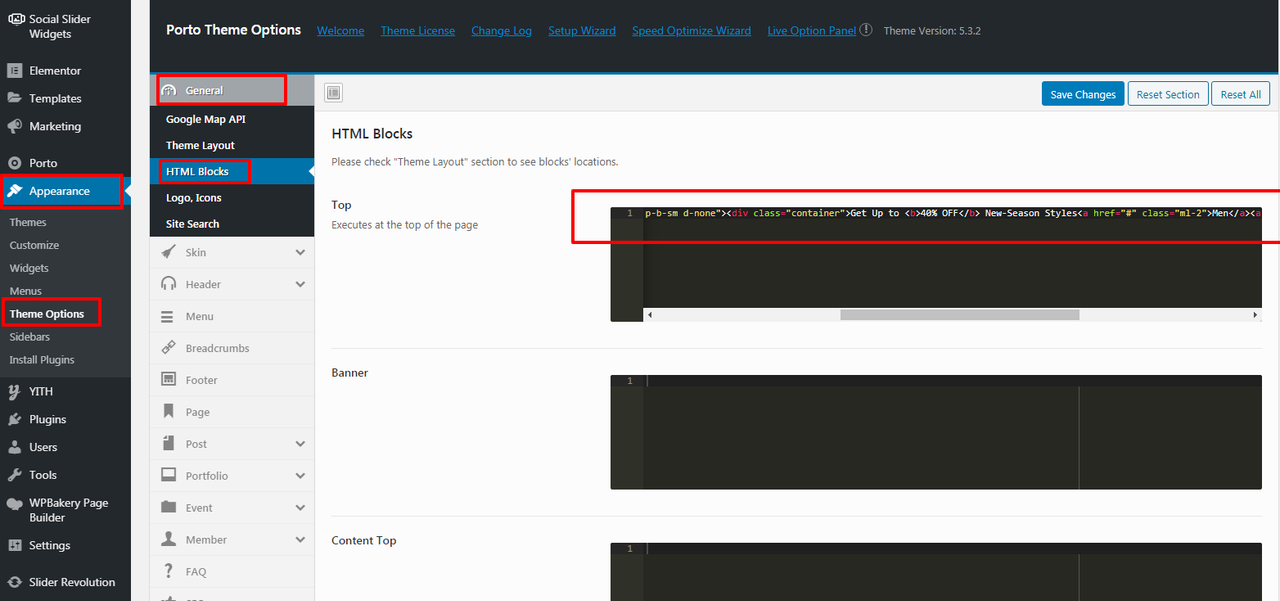Expand the Skin options section
Viewport: 1280px width, 601px height.
point(300,253)
